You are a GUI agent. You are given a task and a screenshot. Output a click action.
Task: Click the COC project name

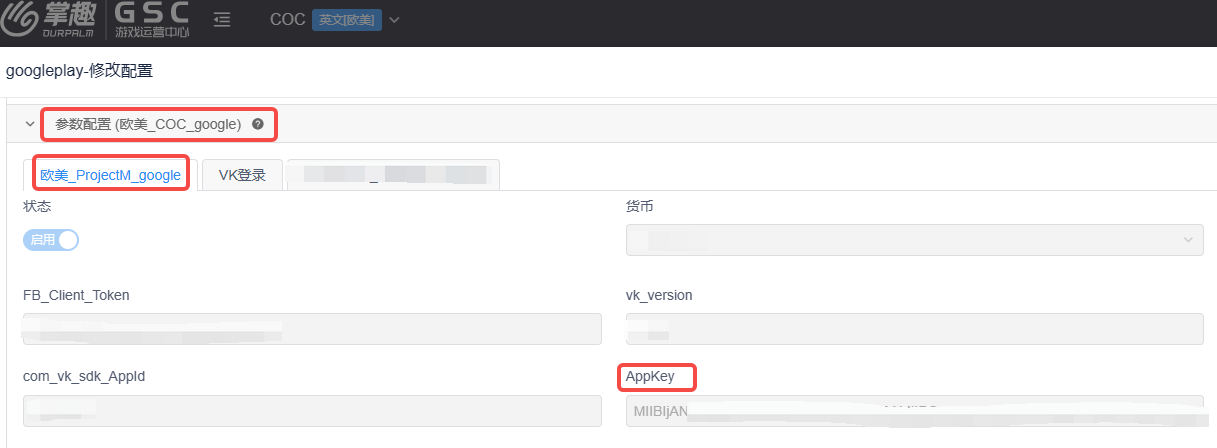(x=287, y=20)
